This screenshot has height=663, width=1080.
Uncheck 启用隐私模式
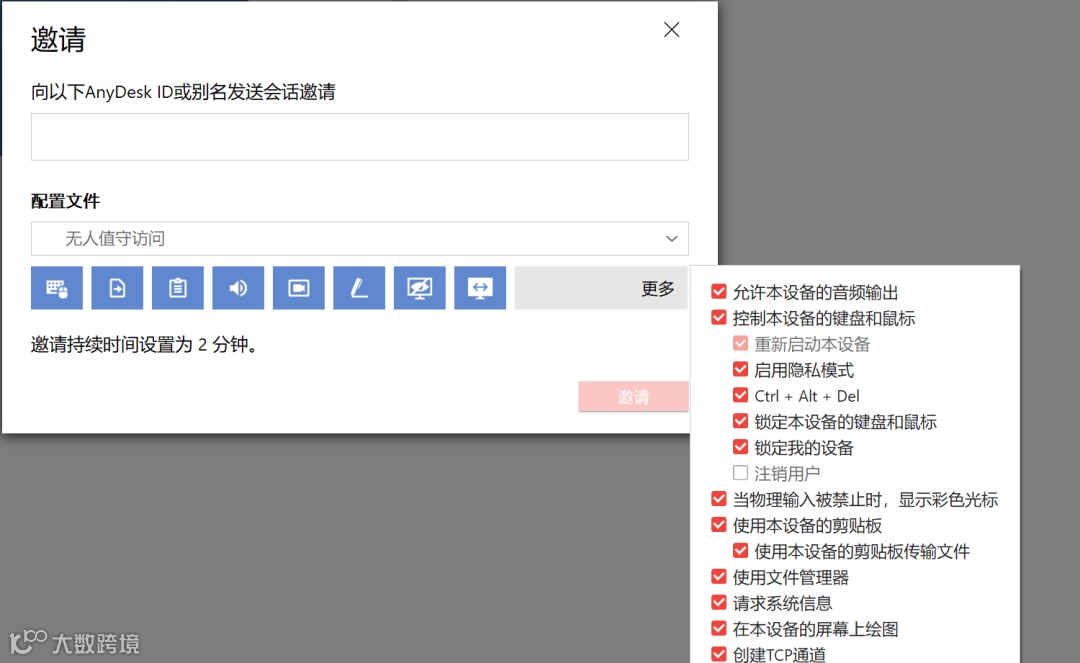tap(740, 370)
